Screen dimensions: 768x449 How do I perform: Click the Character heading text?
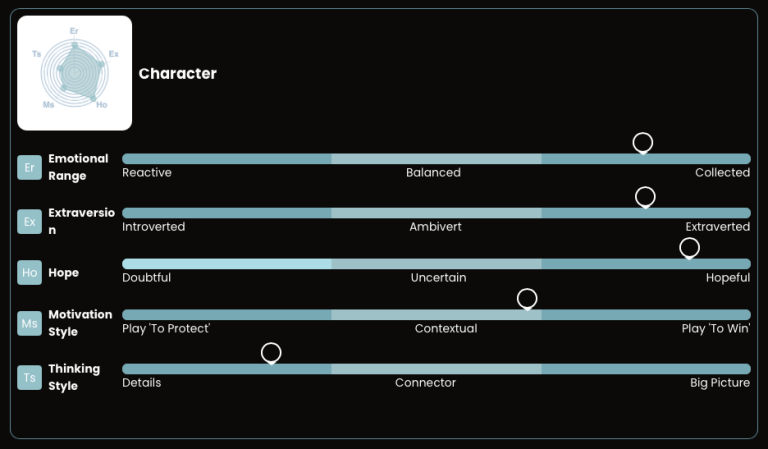point(177,73)
